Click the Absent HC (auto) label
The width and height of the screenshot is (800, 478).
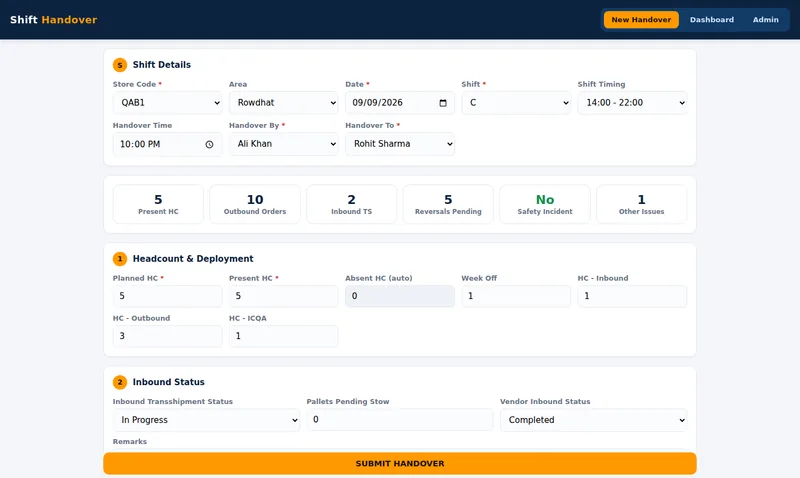click(x=379, y=278)
